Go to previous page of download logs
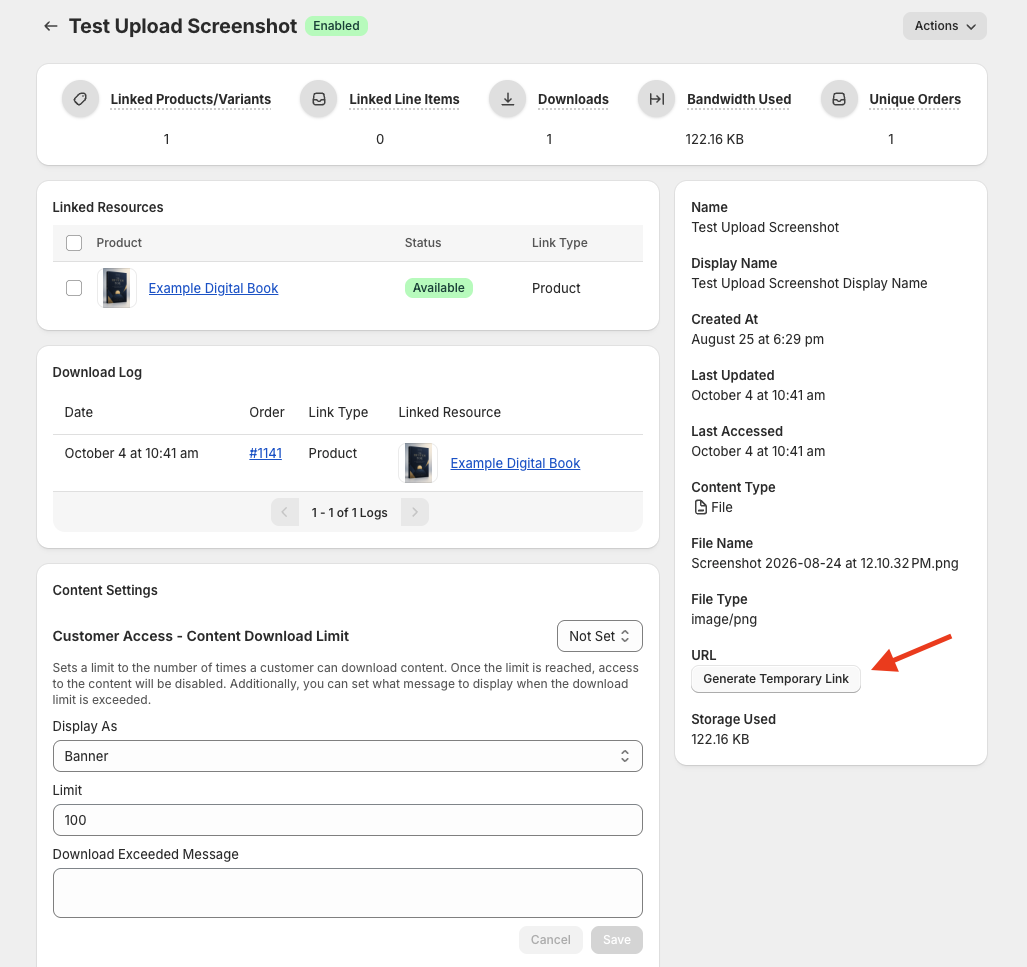This screenshot has height=967, width=1027. pos(284,512)
